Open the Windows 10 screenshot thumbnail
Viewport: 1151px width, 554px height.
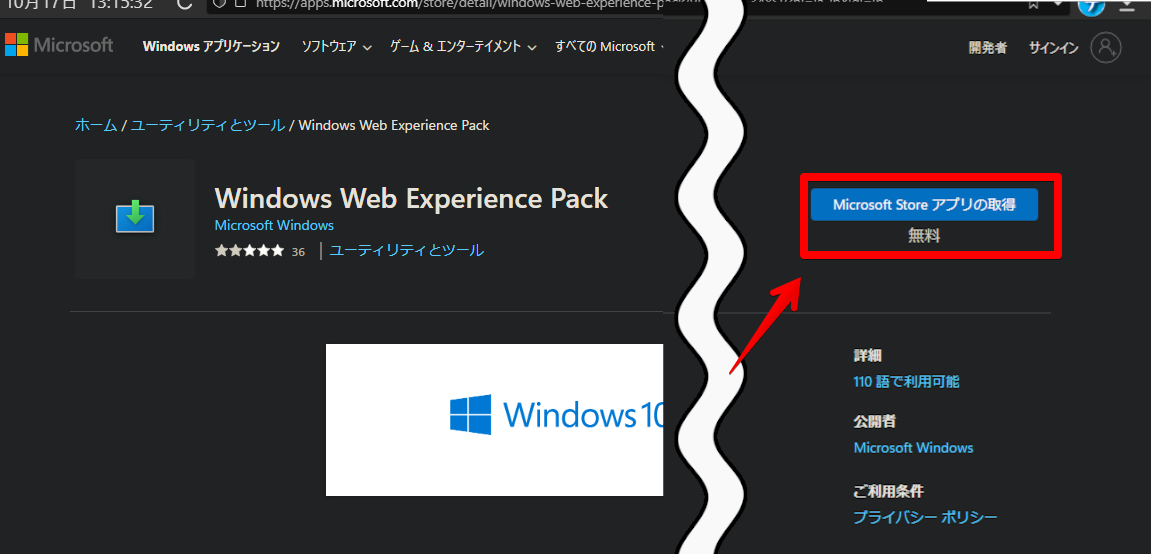click(494, 420)
